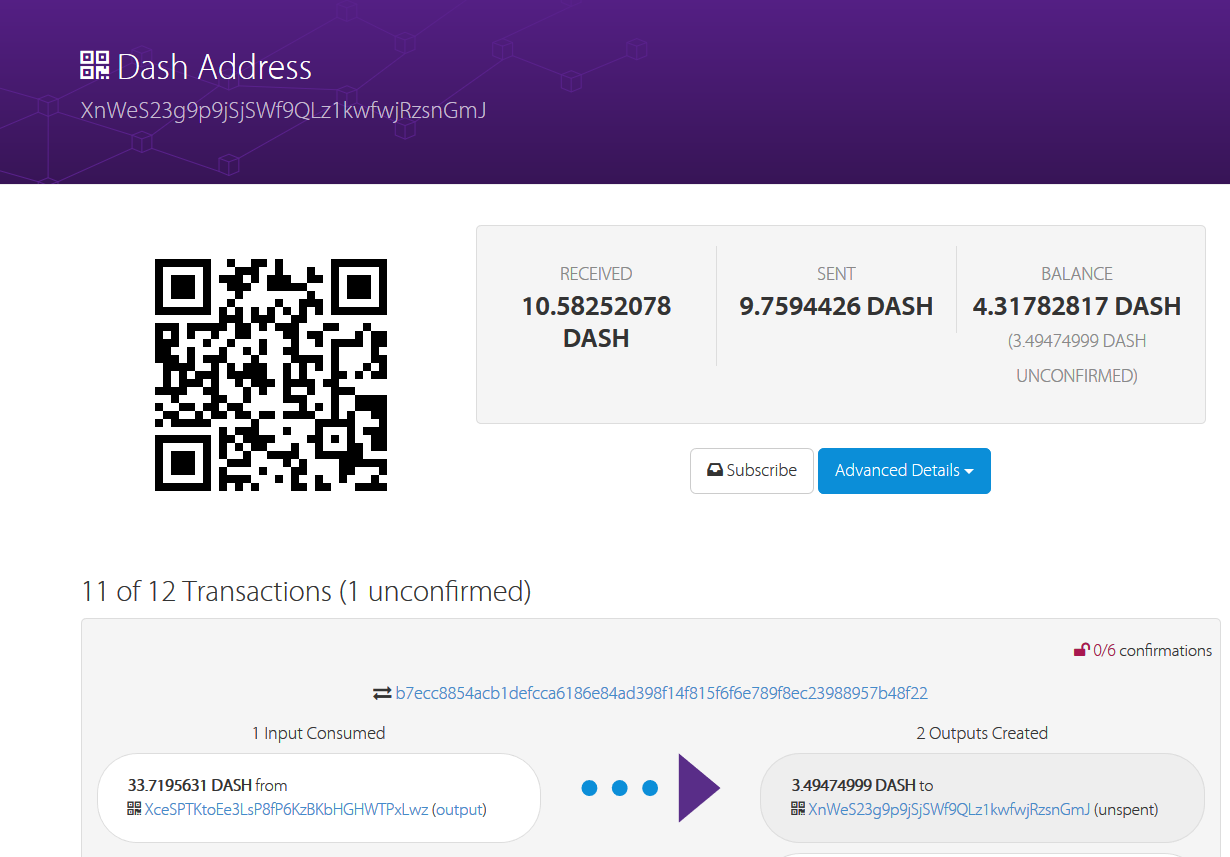Click the '2 Outputs Created' label
Image resolution: width=1230 pixels, height=857 pixels.
coord(982,733)
